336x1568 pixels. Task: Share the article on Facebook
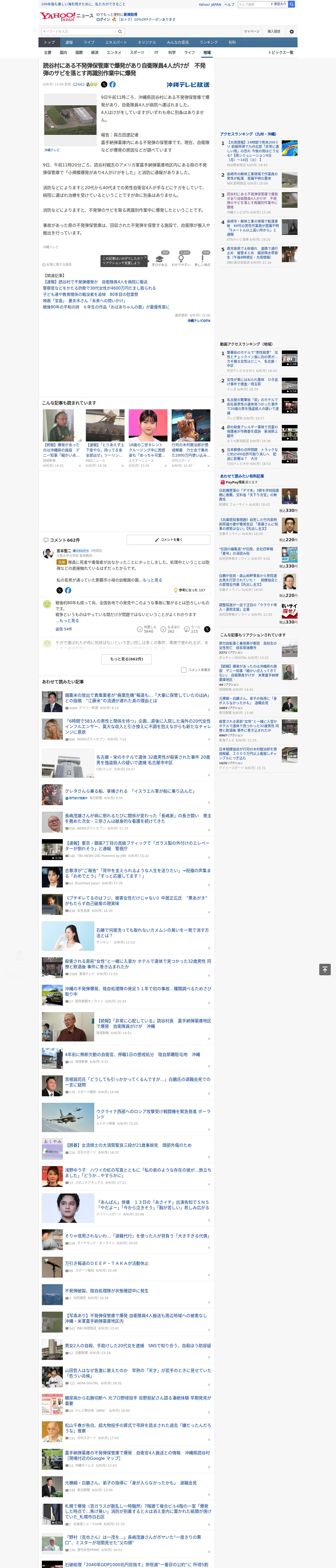pyautogui.click(x=112, y=85)
